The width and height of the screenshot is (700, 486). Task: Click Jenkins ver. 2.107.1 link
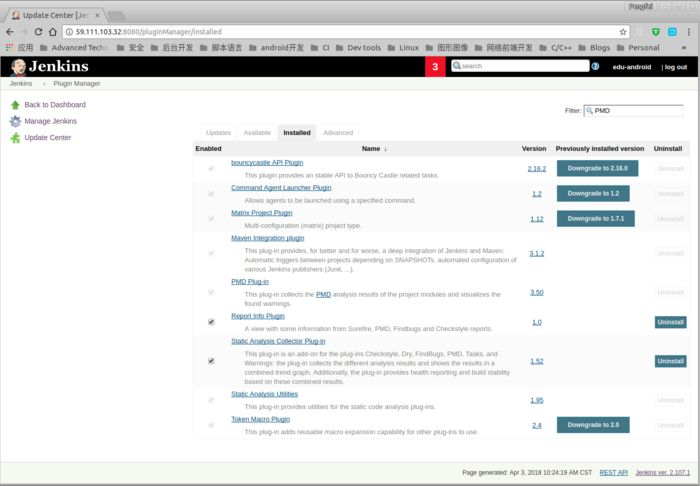[663, 473]
